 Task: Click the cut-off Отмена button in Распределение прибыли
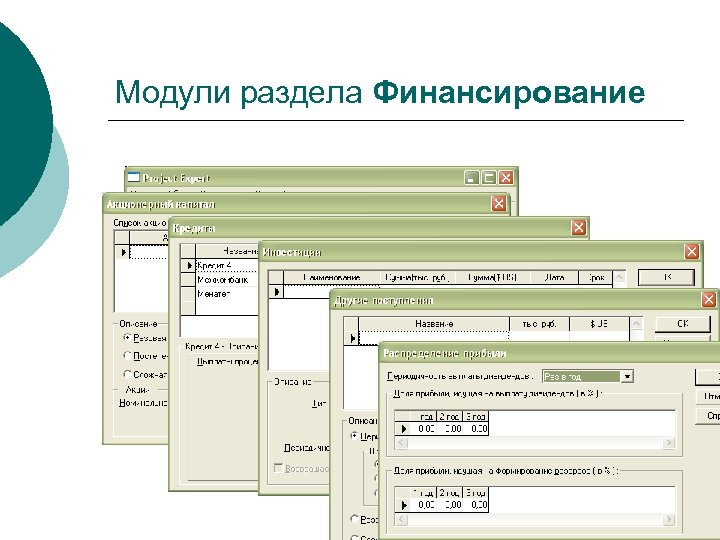coord(708,396)
